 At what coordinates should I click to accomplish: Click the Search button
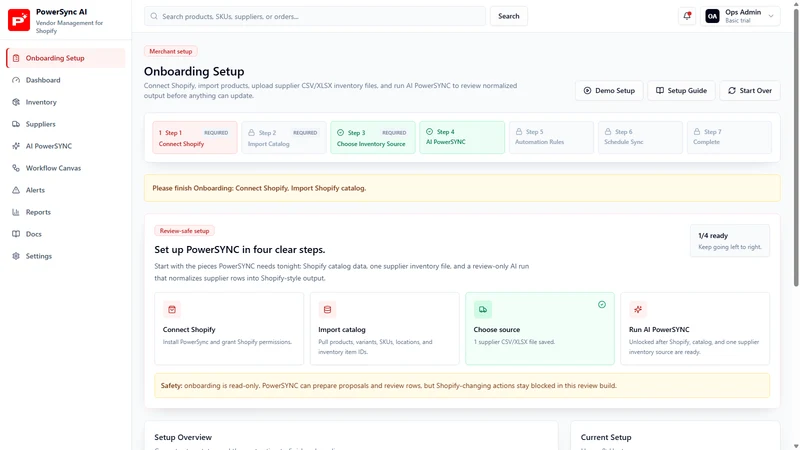point(509,16)
